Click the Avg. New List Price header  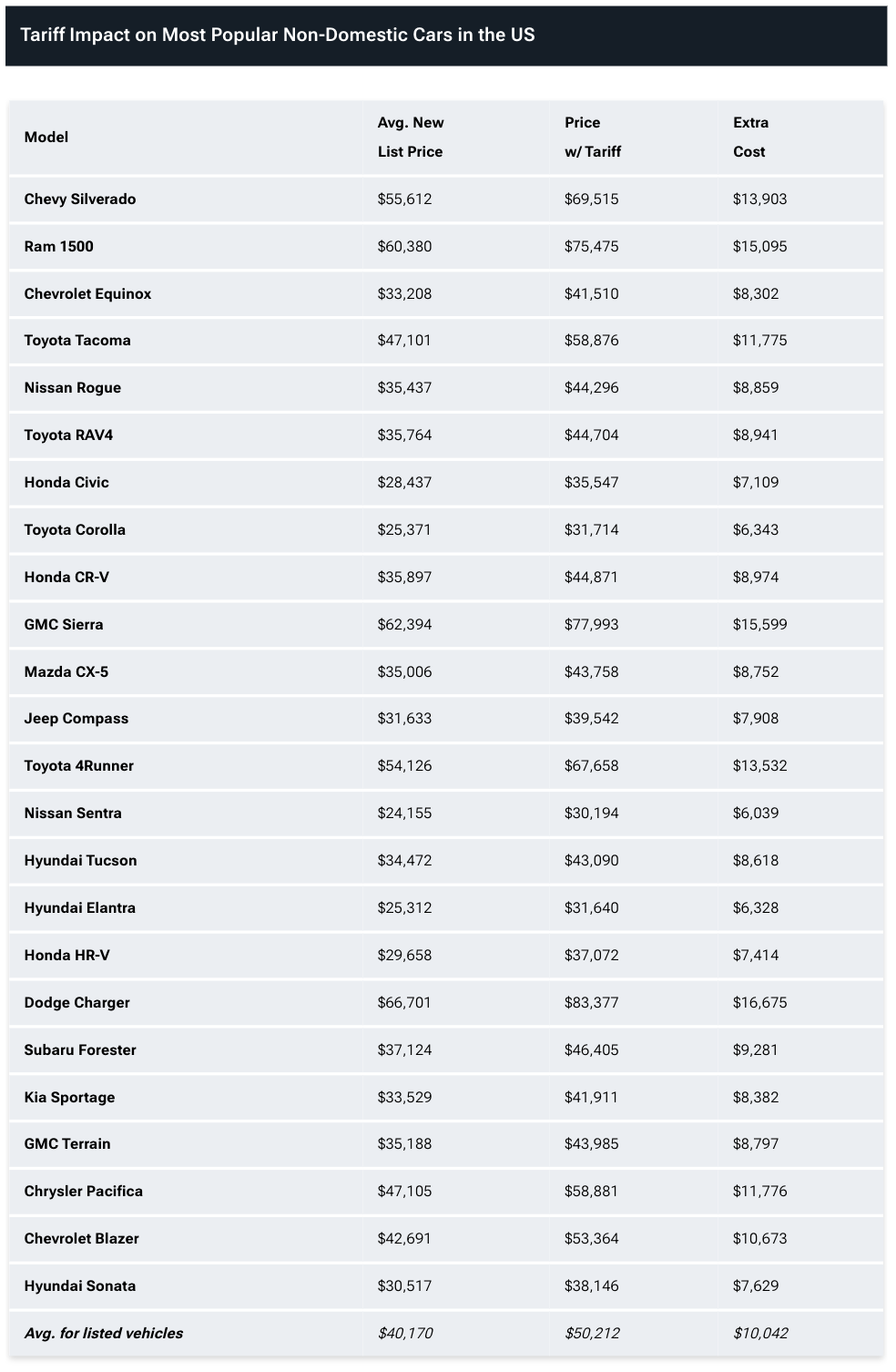point(411,137)
